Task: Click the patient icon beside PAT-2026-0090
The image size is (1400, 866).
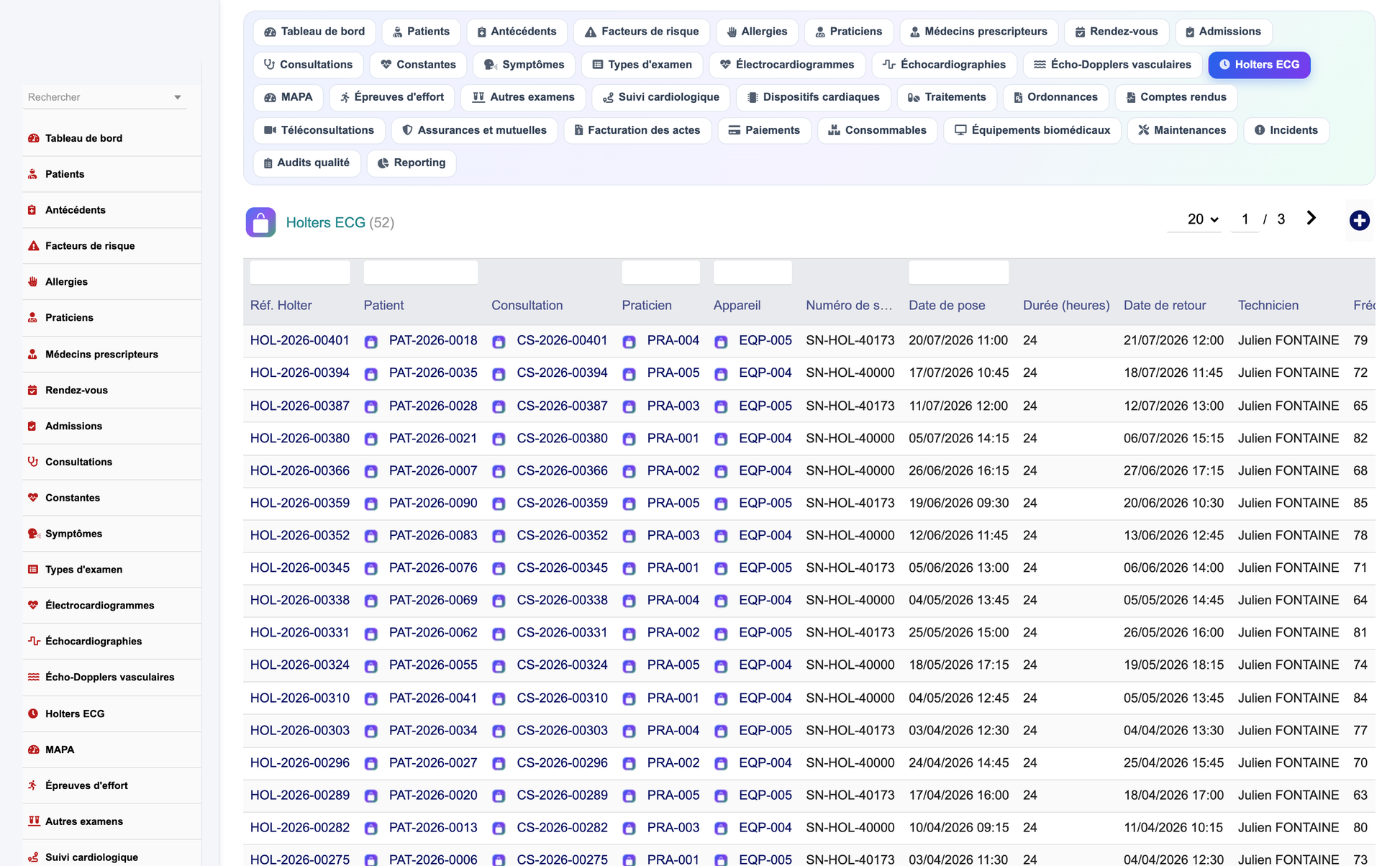Action: [371, 504]
